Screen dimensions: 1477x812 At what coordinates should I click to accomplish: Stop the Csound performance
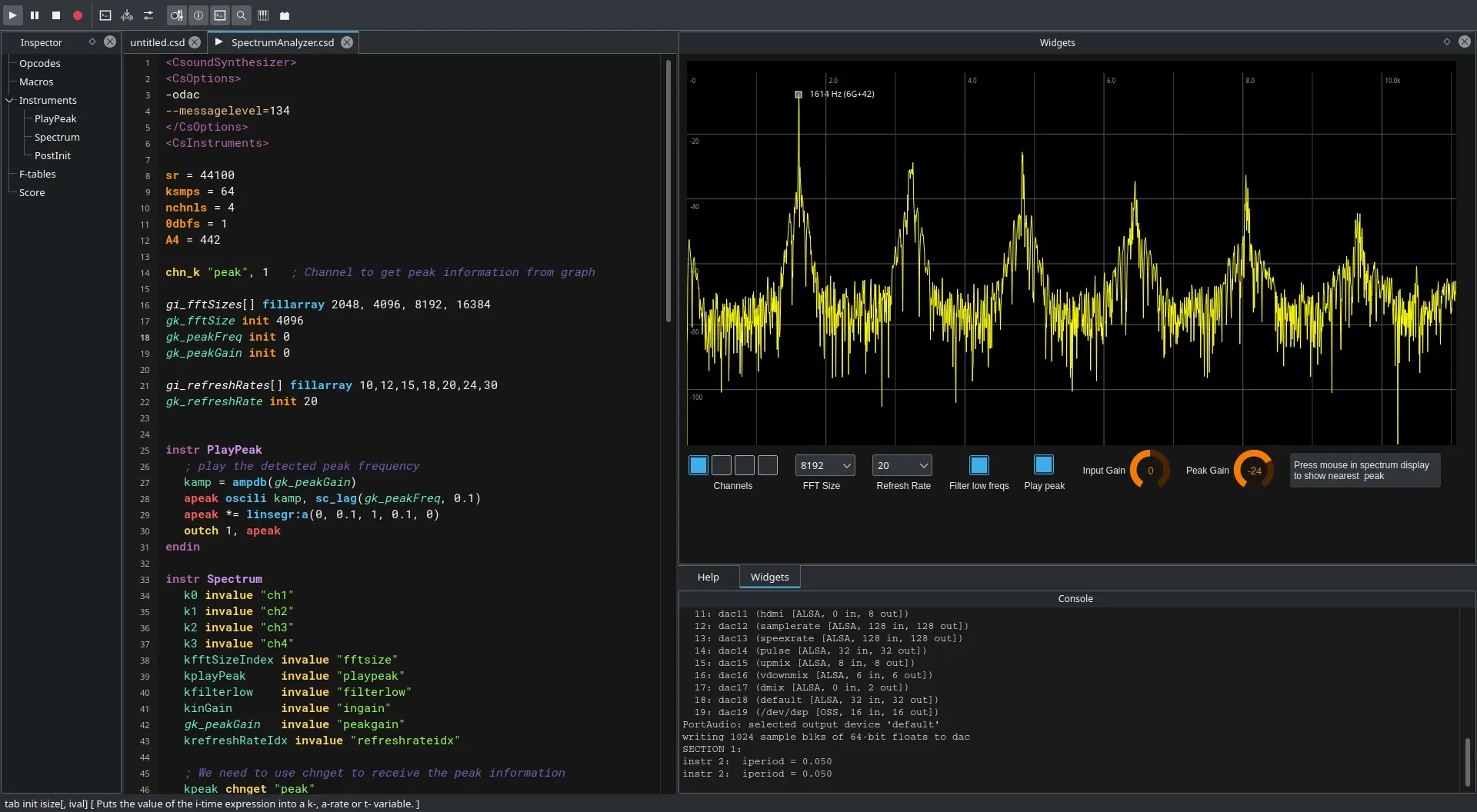tap(56, 15)
